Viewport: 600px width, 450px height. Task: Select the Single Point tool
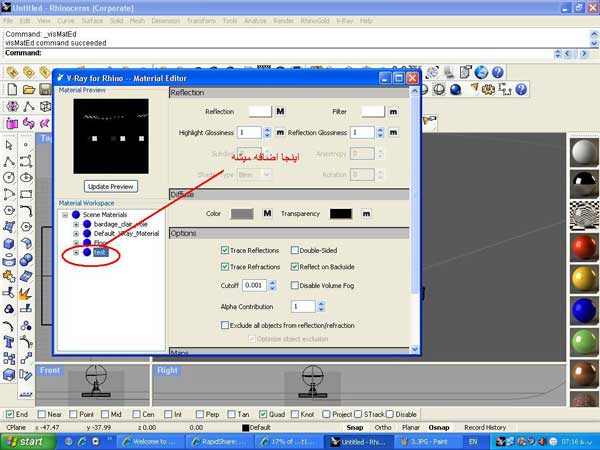tap(26, 145)
